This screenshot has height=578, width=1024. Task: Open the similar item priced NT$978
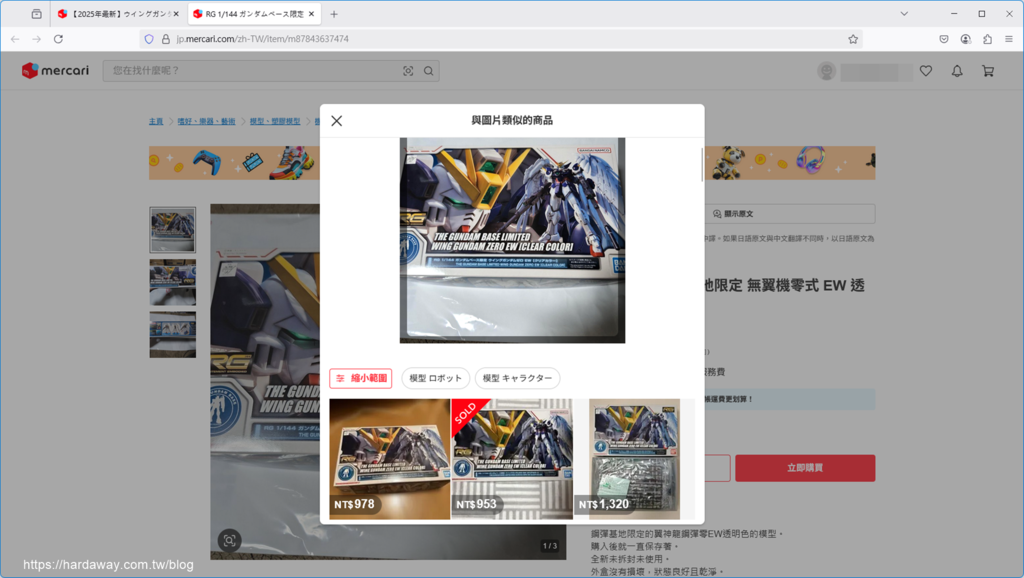(x=389, y=459)
